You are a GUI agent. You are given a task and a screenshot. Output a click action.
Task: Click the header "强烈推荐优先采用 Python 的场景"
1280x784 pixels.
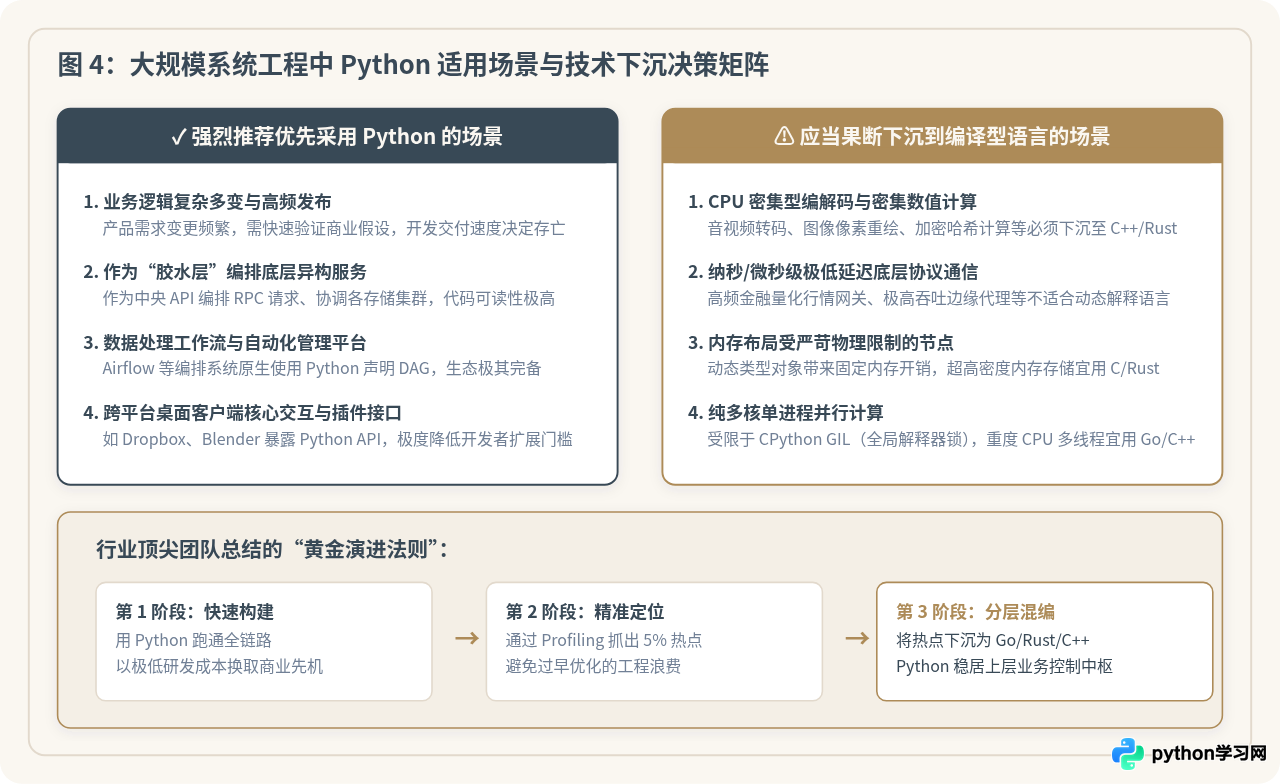point(347,137)
